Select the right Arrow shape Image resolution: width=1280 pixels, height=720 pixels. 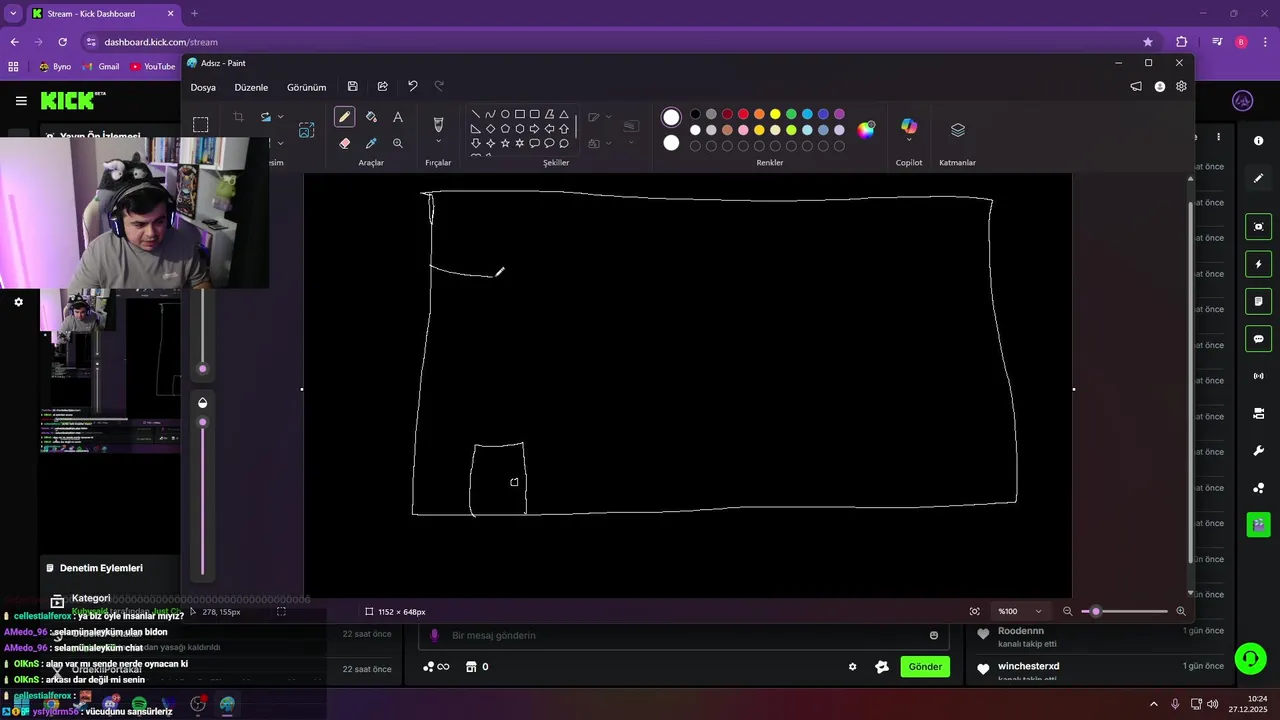pos(534,129)
